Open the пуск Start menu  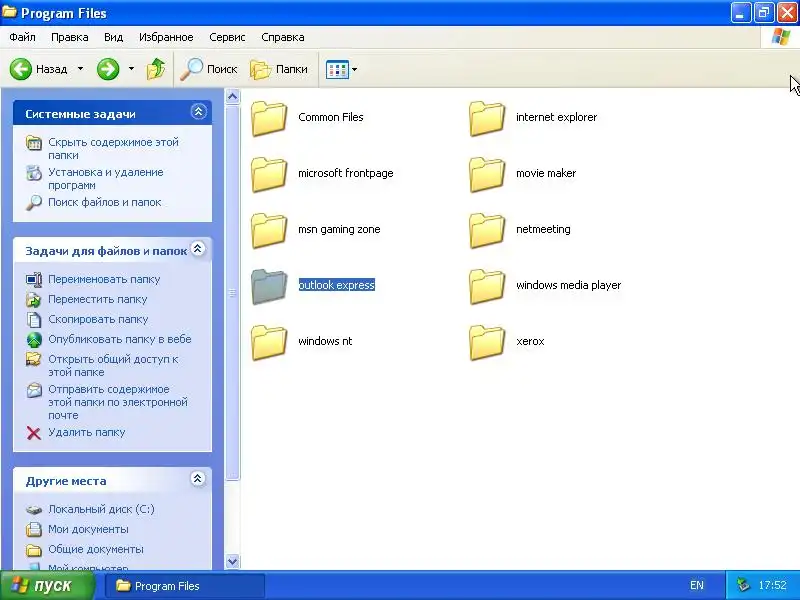coord(47,585)
